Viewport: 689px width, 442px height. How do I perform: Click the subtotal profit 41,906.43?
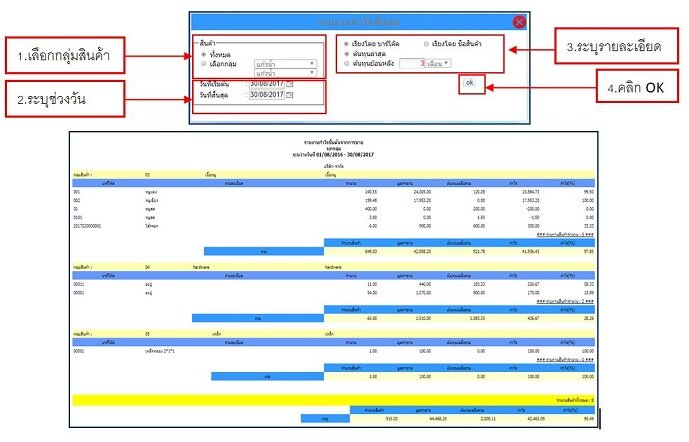[530, 251]
